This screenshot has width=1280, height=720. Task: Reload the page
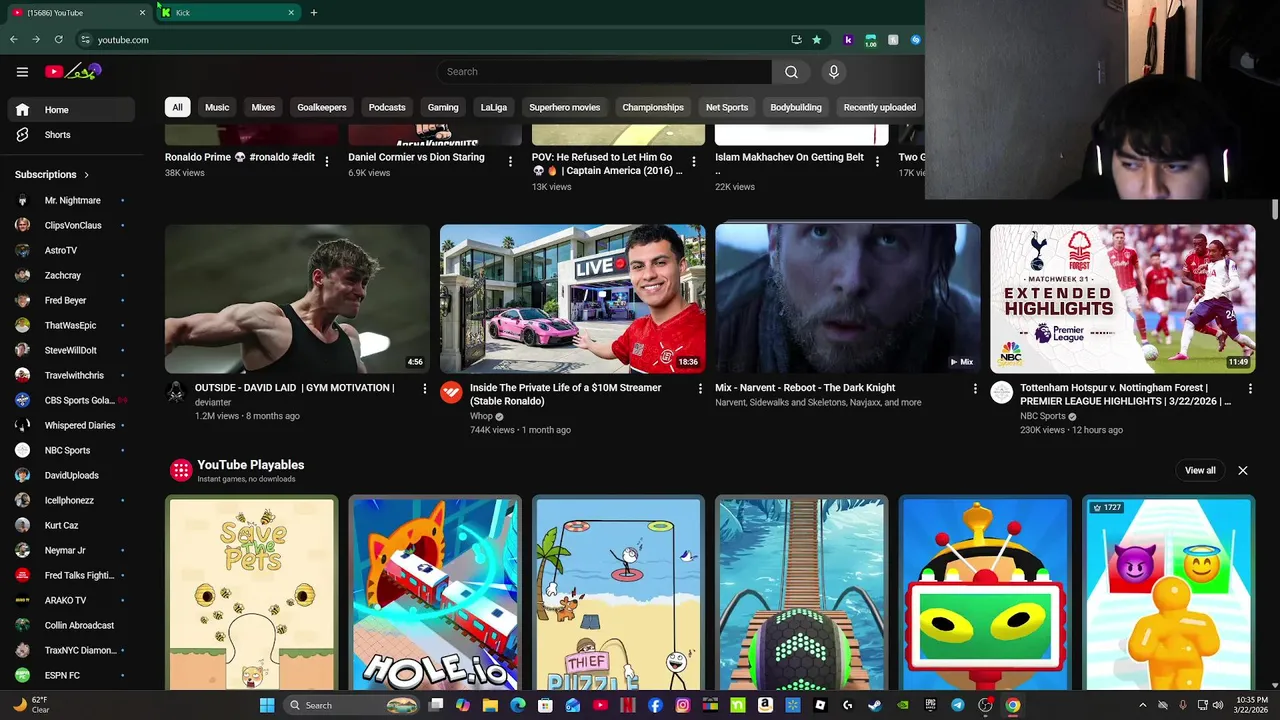58,40
